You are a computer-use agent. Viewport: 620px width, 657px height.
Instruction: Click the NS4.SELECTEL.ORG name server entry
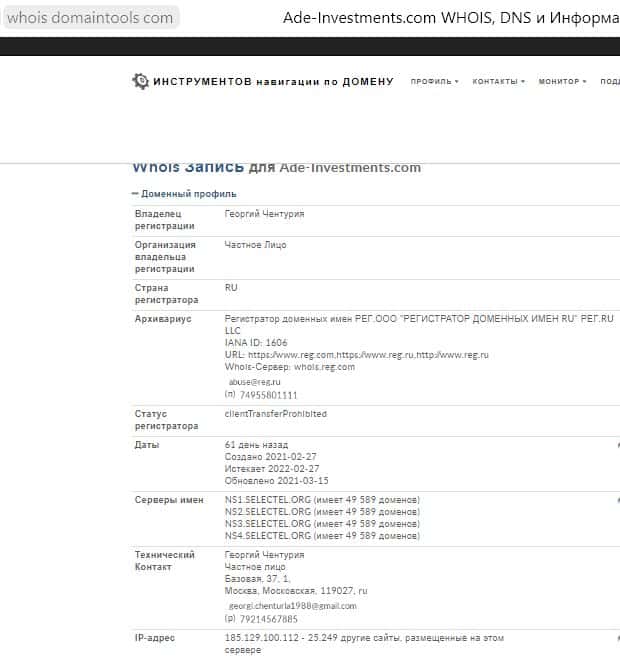[x=322, y=535]
